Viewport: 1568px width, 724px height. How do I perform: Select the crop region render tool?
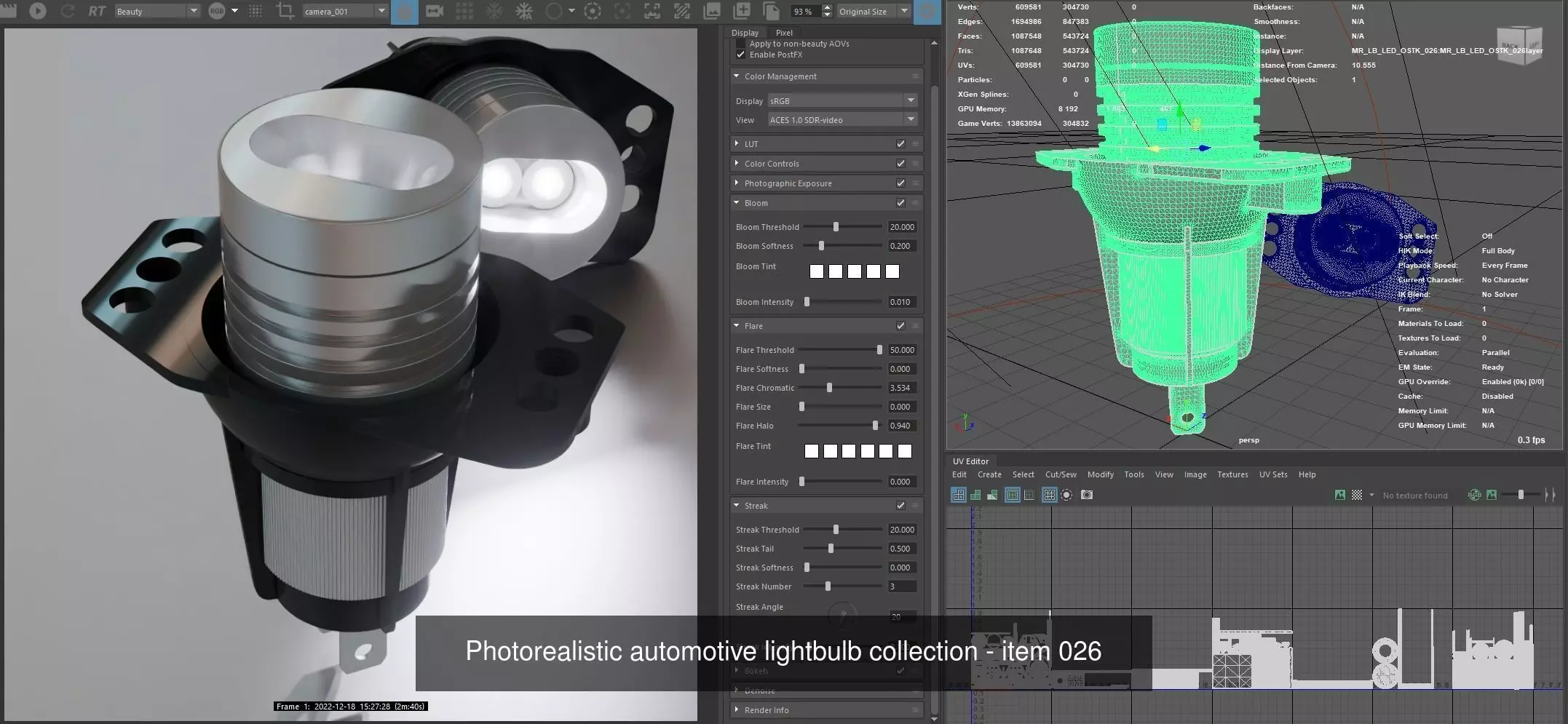tap(285, 11)
